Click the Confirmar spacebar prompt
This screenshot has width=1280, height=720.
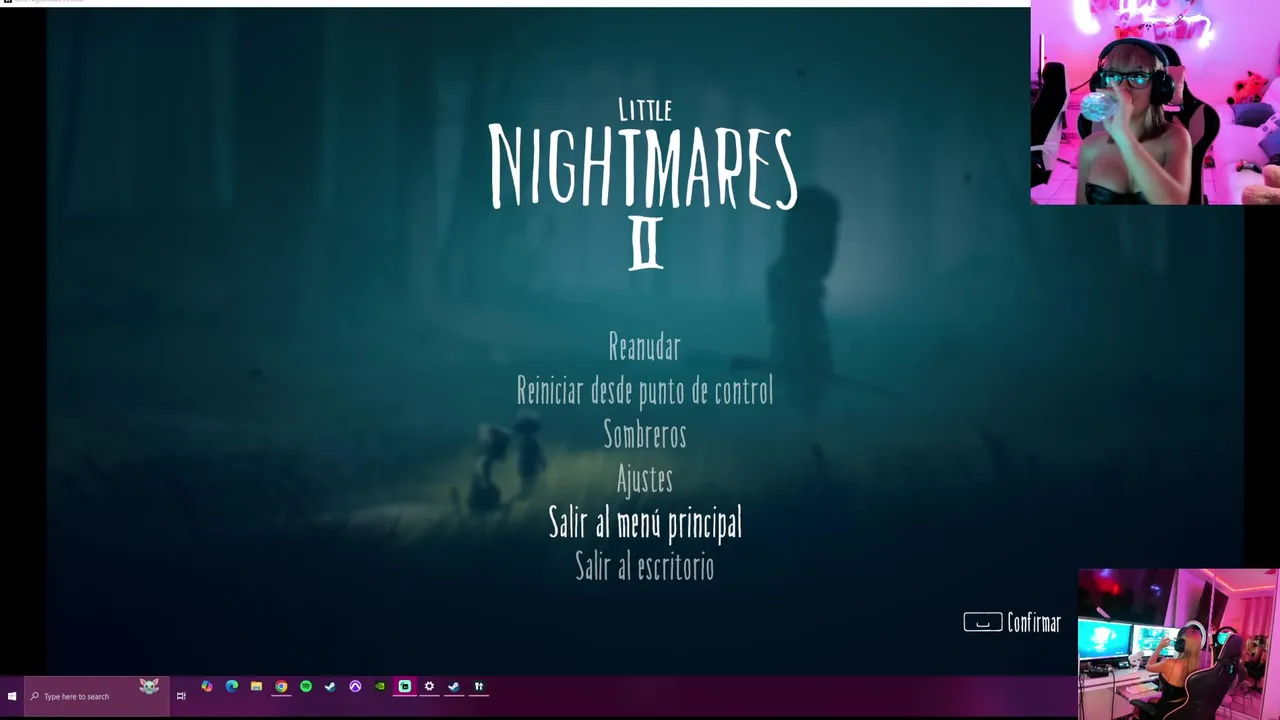[x=1011, y=623]
